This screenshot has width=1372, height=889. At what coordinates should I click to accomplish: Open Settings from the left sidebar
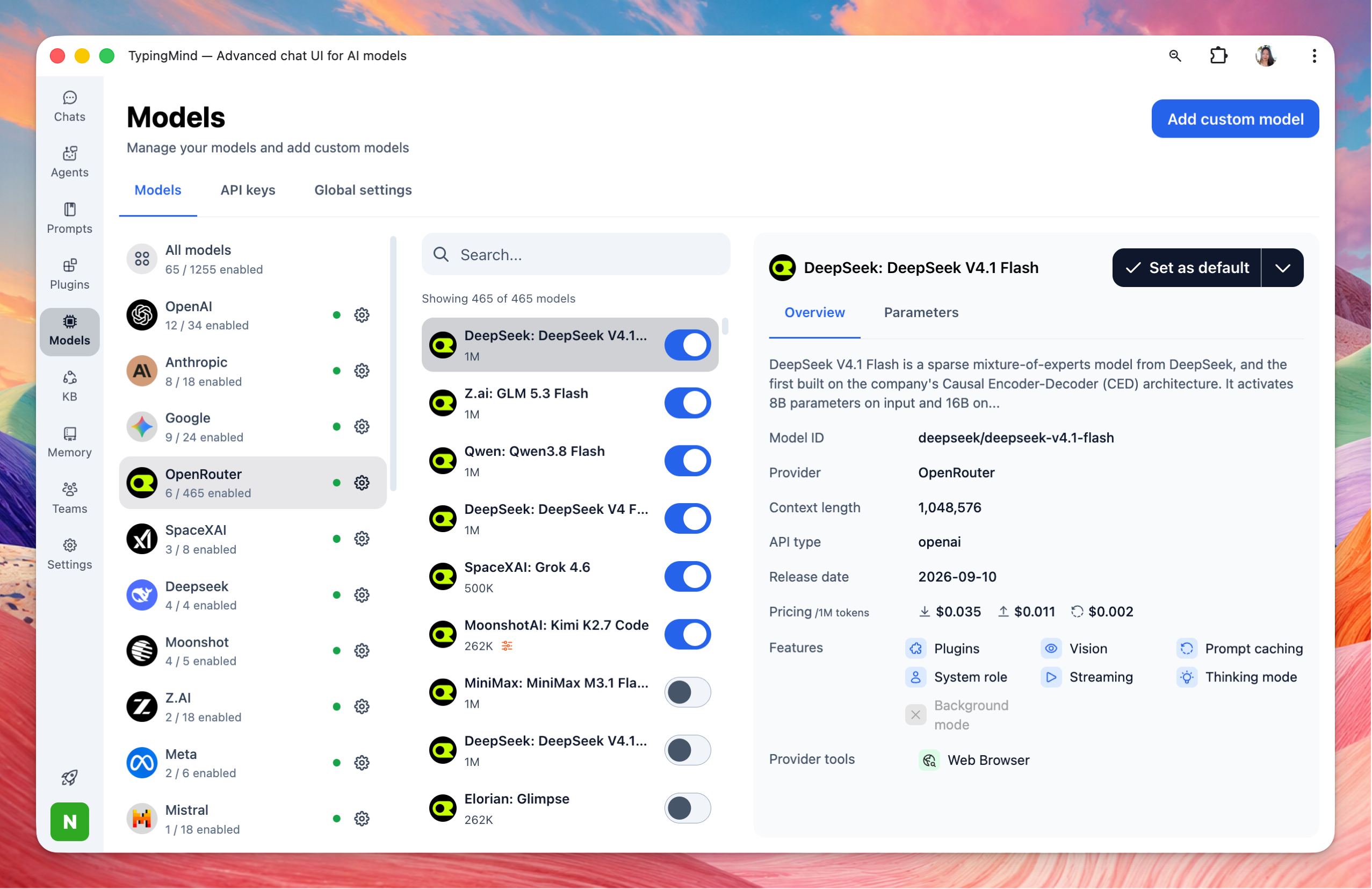(x=70, y=554)
